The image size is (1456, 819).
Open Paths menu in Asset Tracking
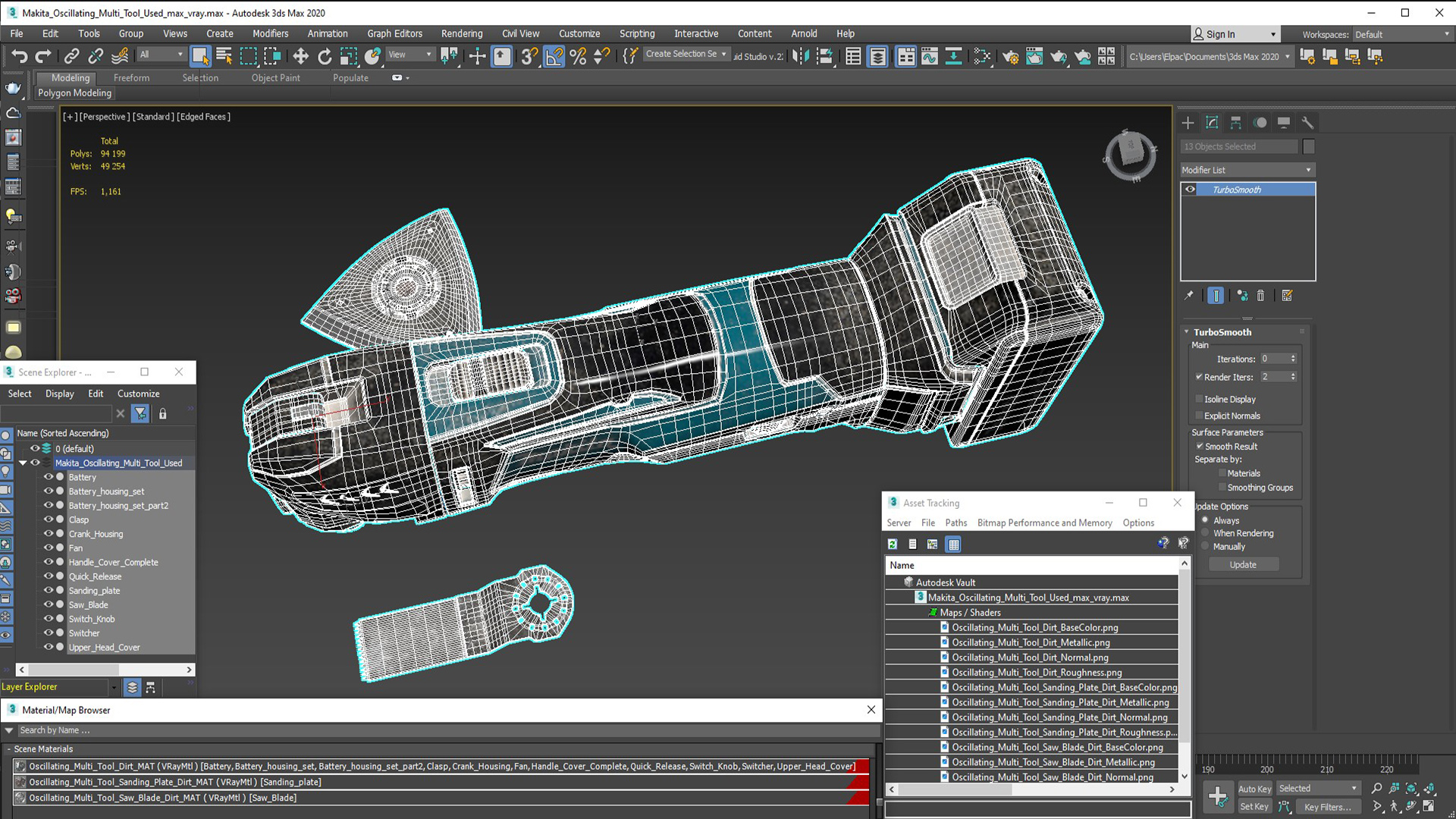pos(955,522)
